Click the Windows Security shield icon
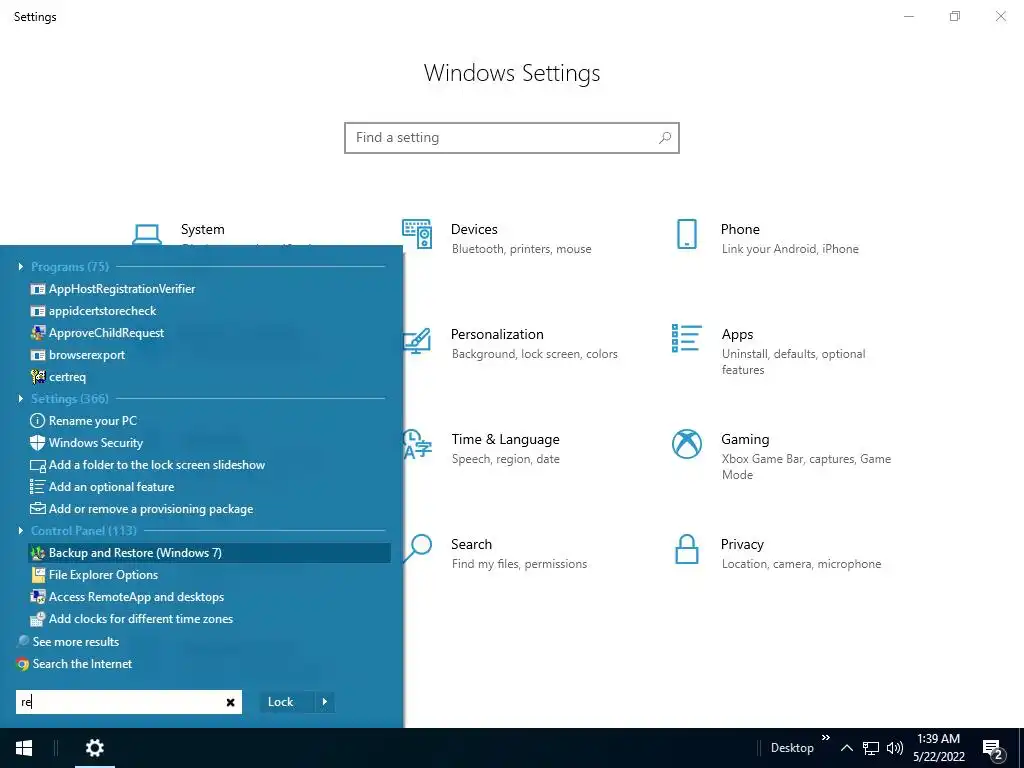This screenshot has height=768, width=1024. pyautogui.click(x=38, y=443)
